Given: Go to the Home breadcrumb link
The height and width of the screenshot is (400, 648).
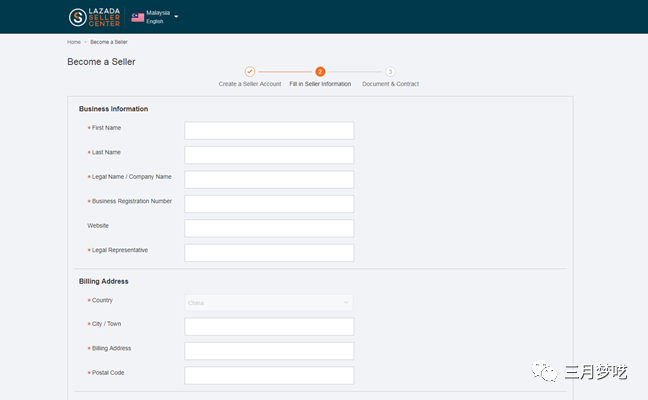Looking at the screenshot, I should click(74, 43).
